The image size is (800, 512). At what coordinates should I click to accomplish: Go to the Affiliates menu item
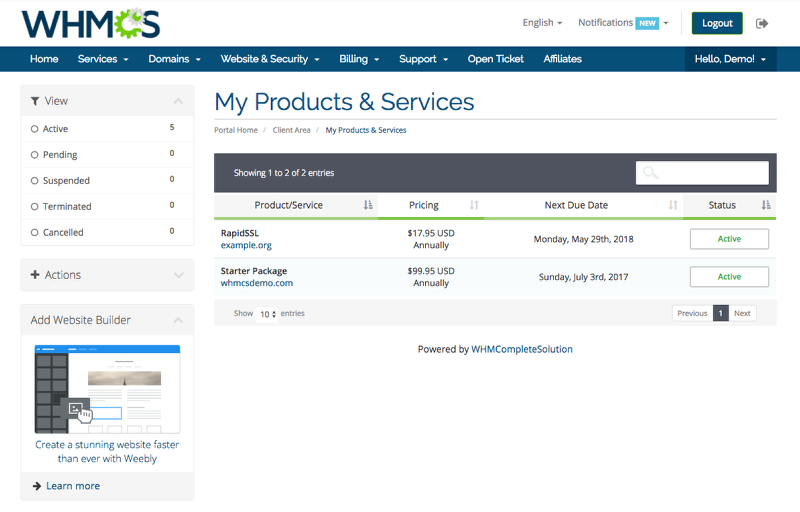(562, 59)
